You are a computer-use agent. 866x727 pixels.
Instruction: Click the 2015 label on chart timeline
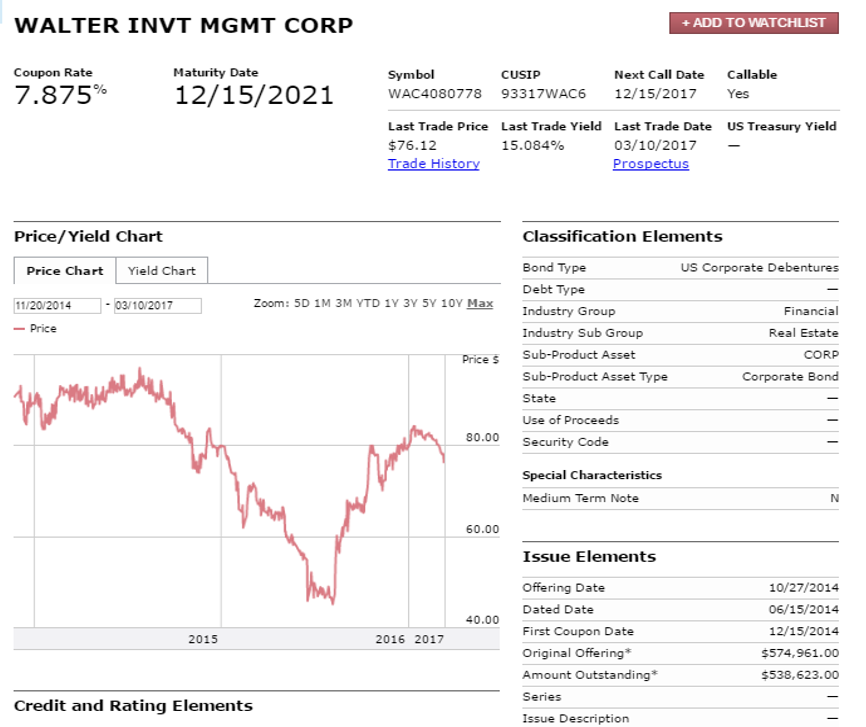203,639
